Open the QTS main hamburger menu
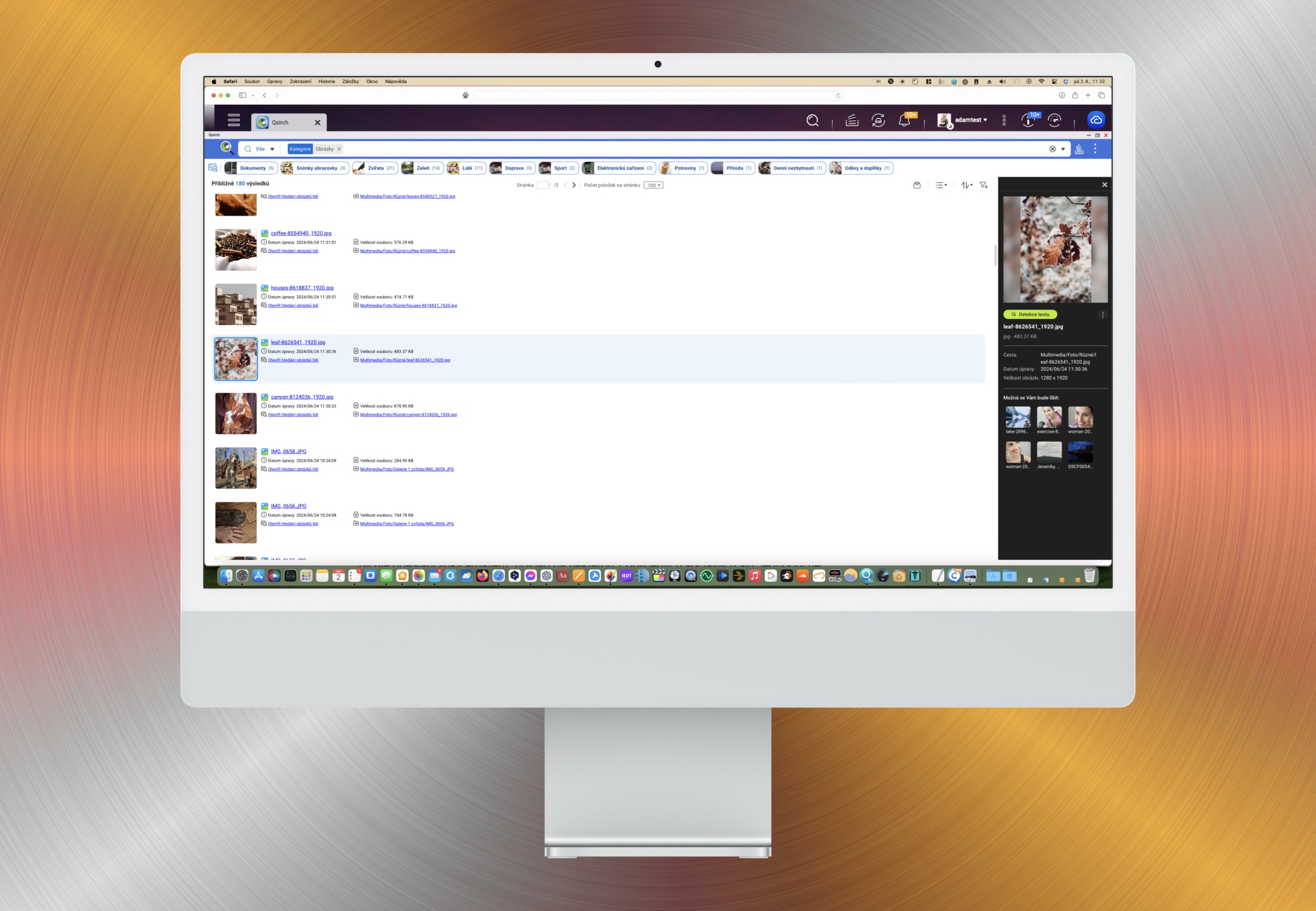Image resolution: width=1316 pixels, height=911 pixels. click(x=233, y=120)
